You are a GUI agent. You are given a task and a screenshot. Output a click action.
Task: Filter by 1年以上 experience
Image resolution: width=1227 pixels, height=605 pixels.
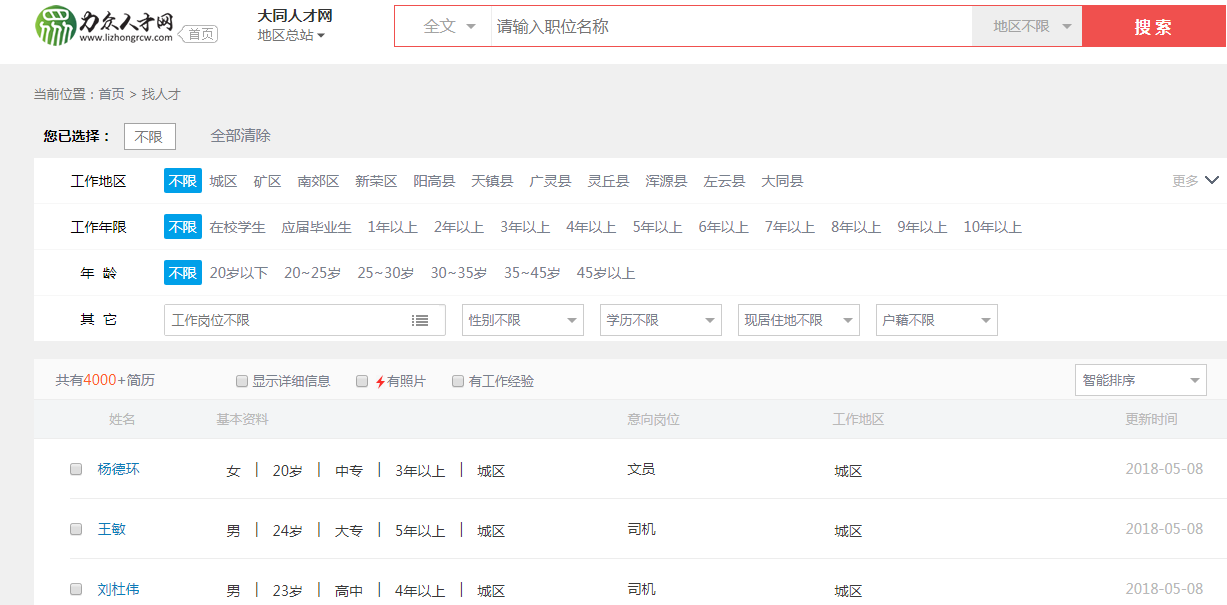[392, 227]
